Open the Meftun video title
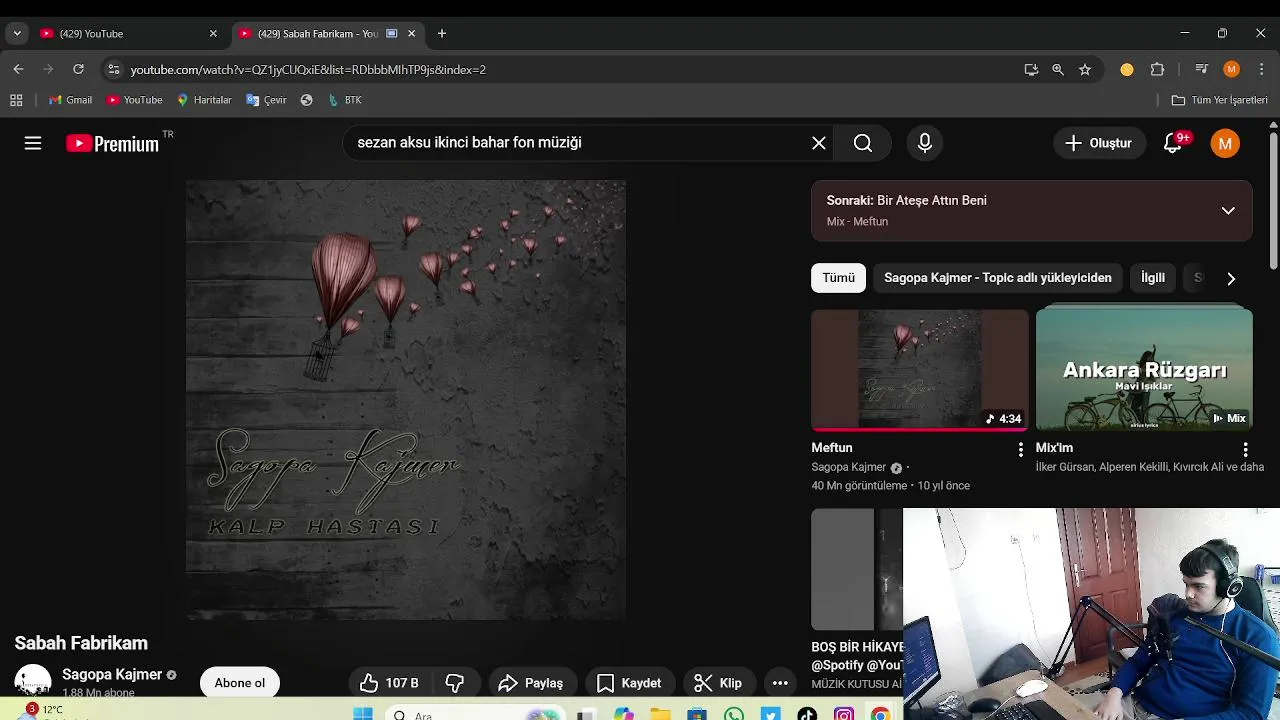Image resolution: width=1280 pixels, height=720 pixels. (832, 448)
